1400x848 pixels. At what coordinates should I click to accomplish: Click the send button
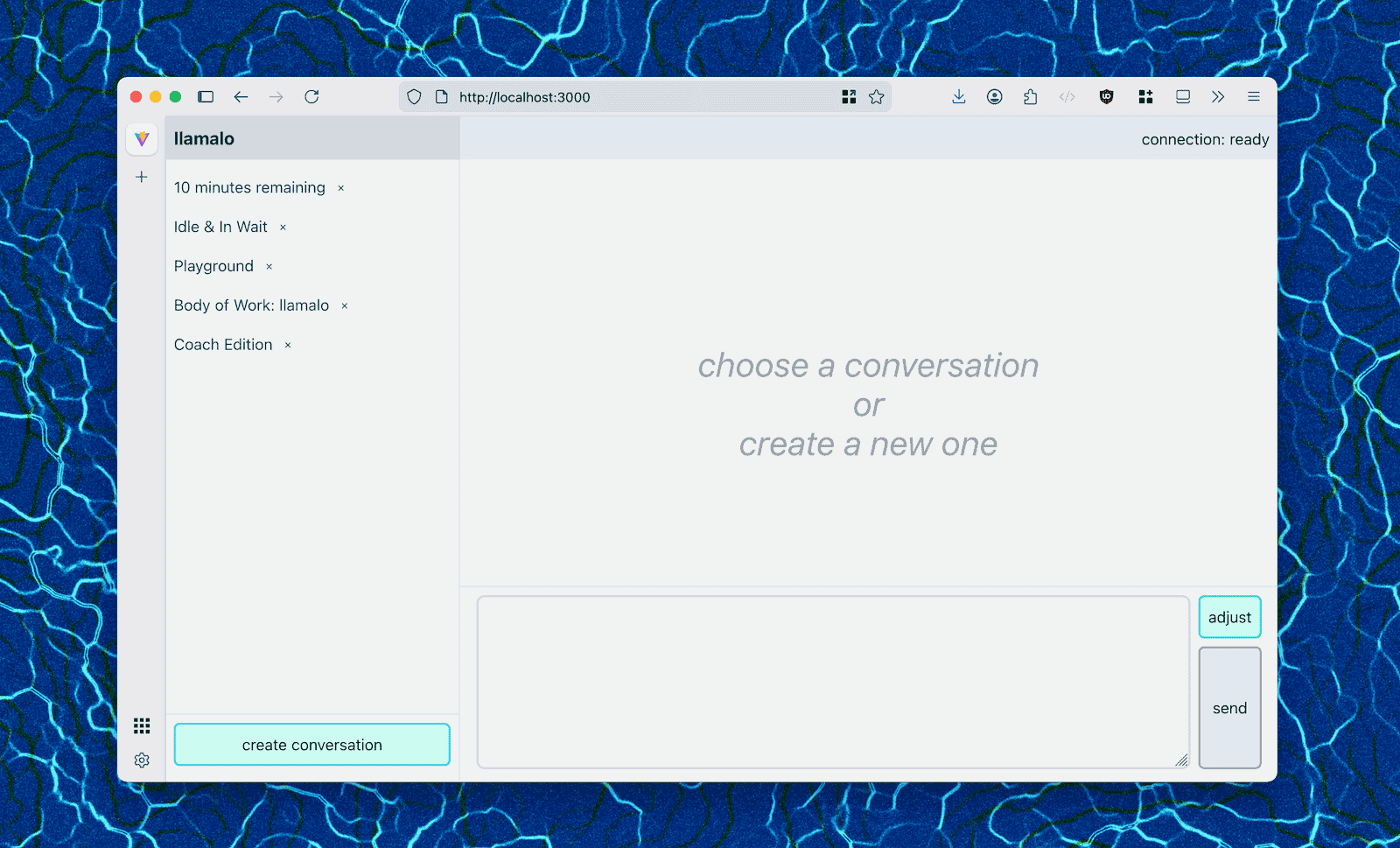1229,708
